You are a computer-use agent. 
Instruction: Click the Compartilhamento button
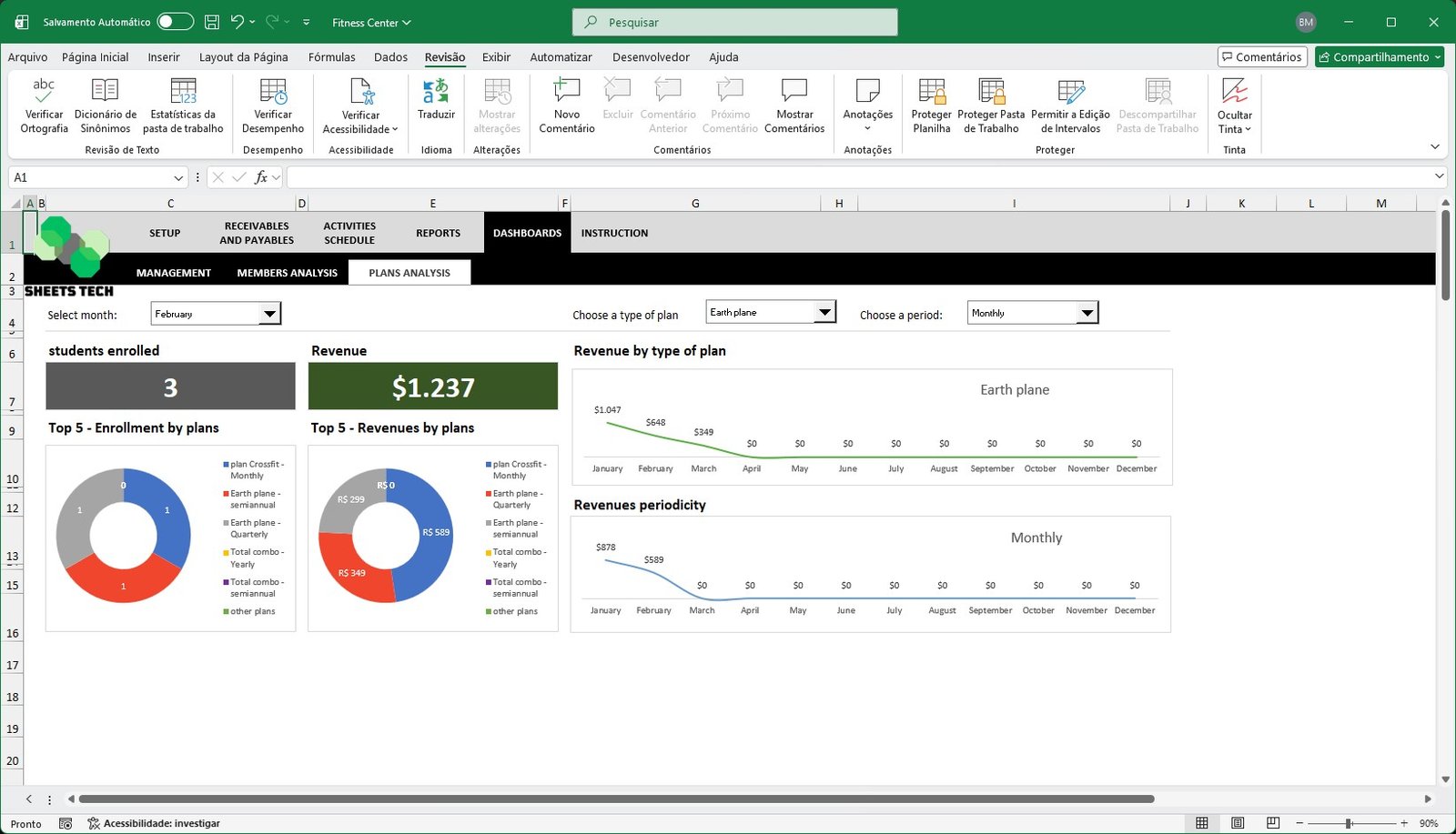point(1379,57)
